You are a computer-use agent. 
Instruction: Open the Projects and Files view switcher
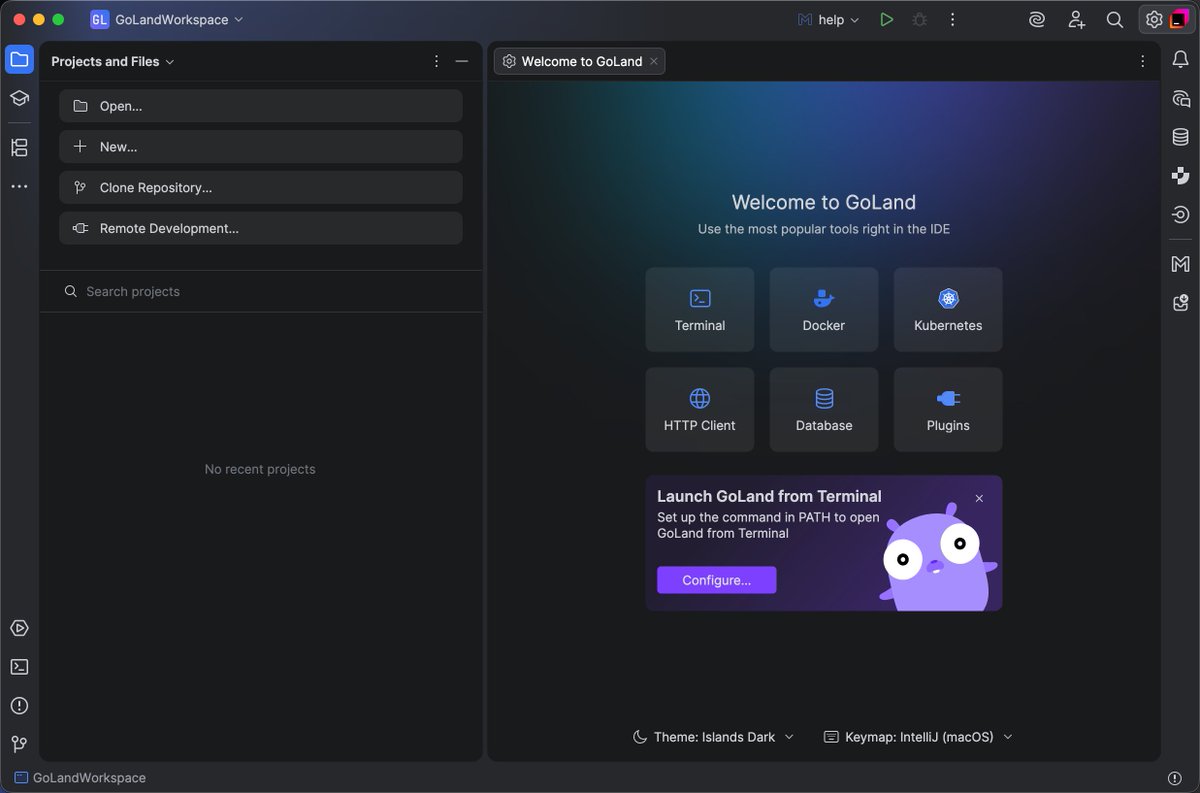click(x=112, y=60)
